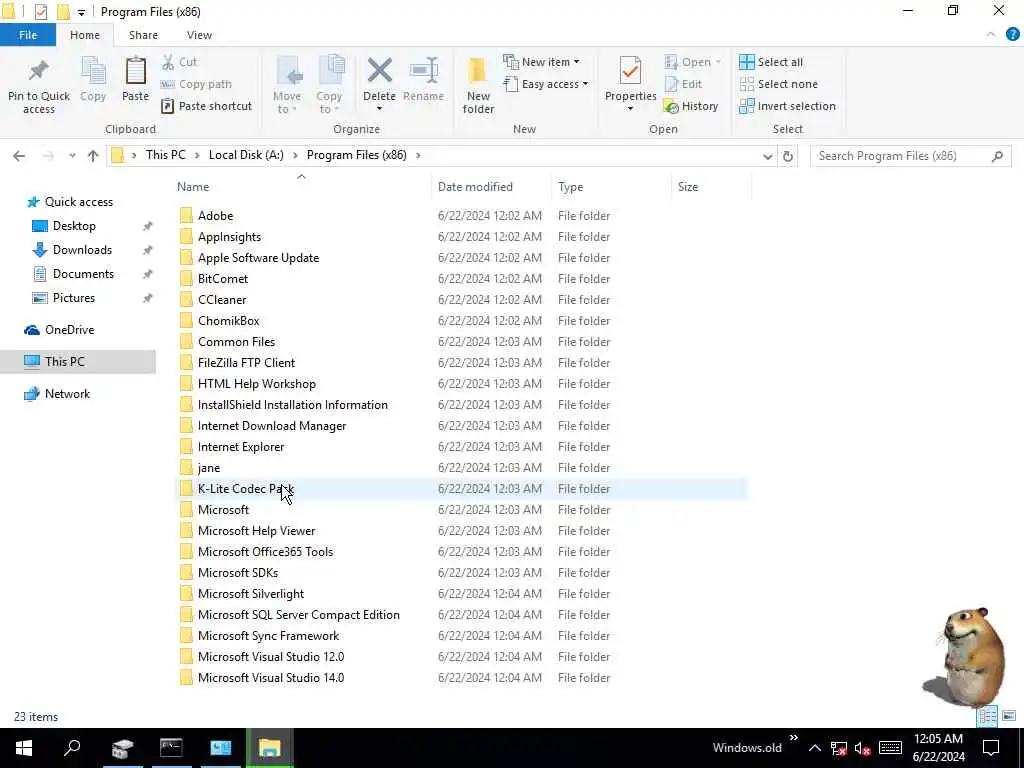Expand address bar history dropdown
Viewport: 1024px width, 768px height.
768,156
